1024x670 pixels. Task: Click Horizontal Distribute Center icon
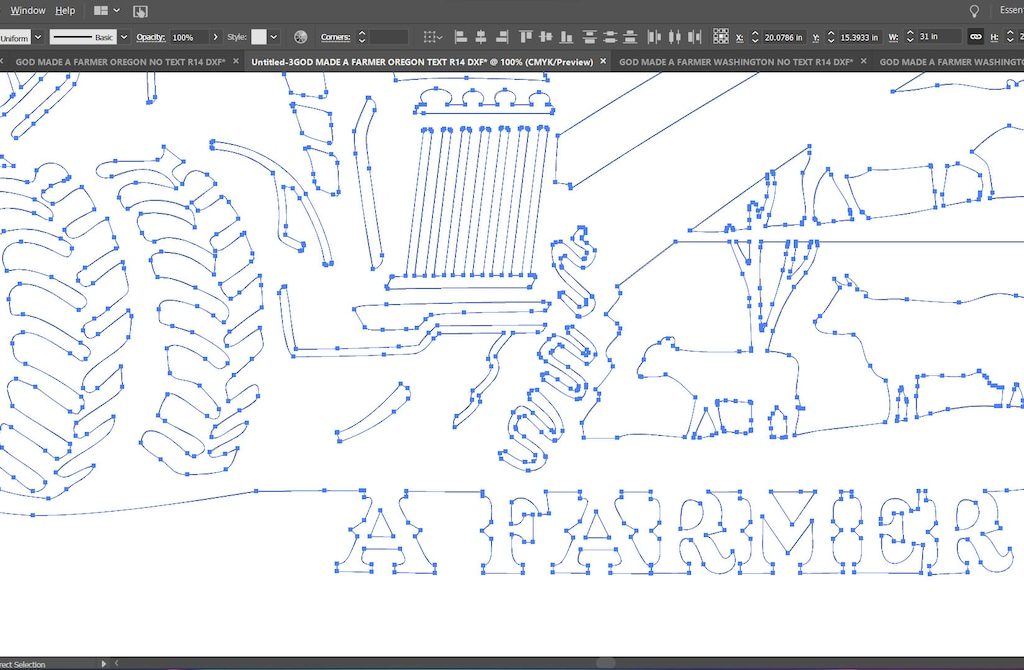674,37
